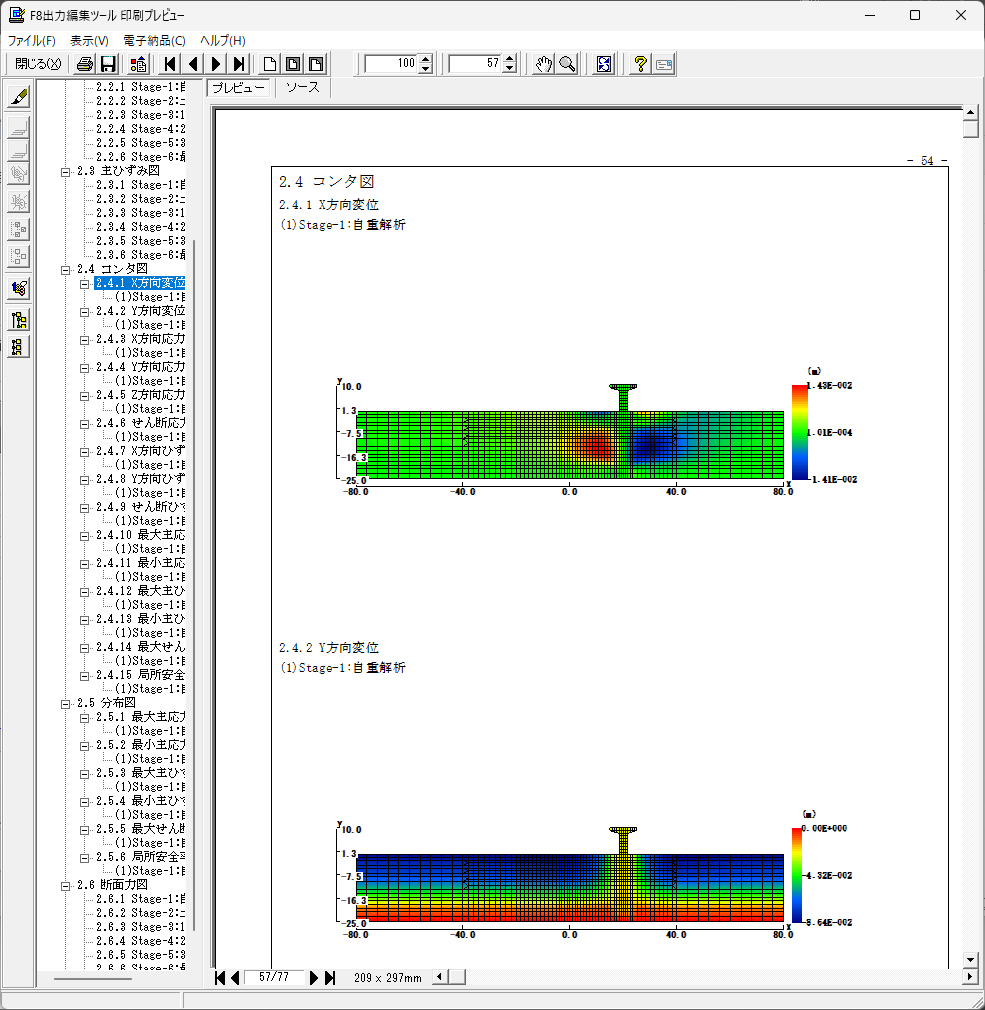Click the single page display icon

[x=269, y=64]
